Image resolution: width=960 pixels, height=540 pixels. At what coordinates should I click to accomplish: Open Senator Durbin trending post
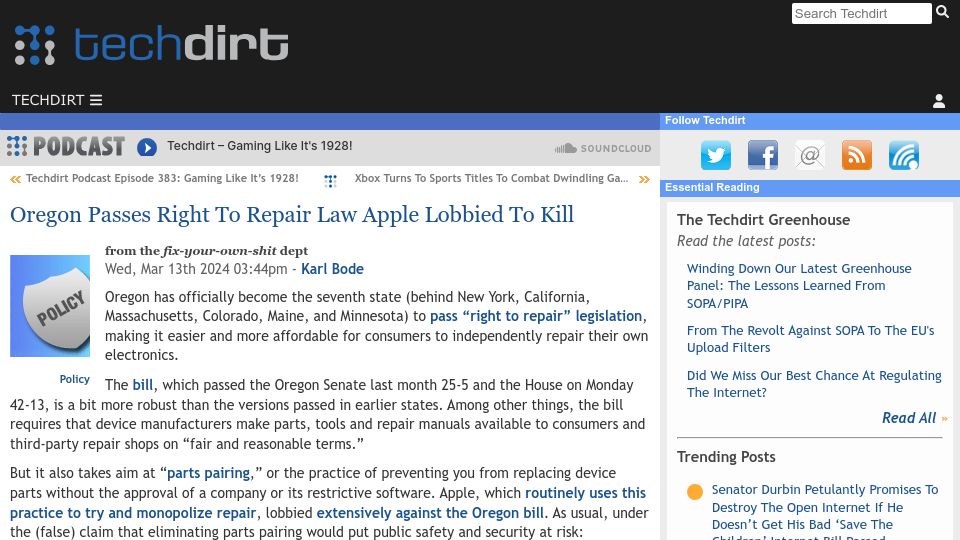tap(825, 512)
